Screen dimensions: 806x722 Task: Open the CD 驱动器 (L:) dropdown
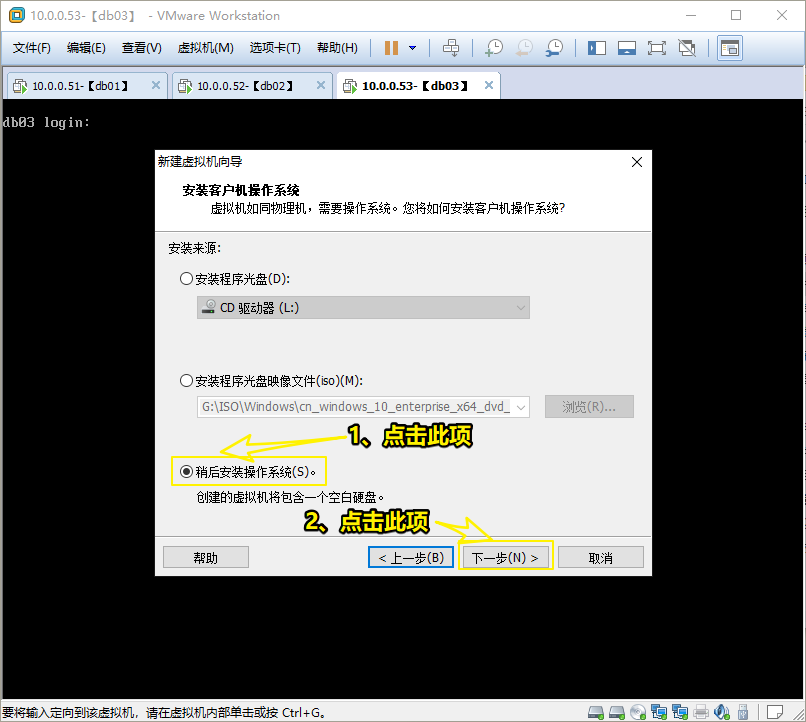(521, 307)
